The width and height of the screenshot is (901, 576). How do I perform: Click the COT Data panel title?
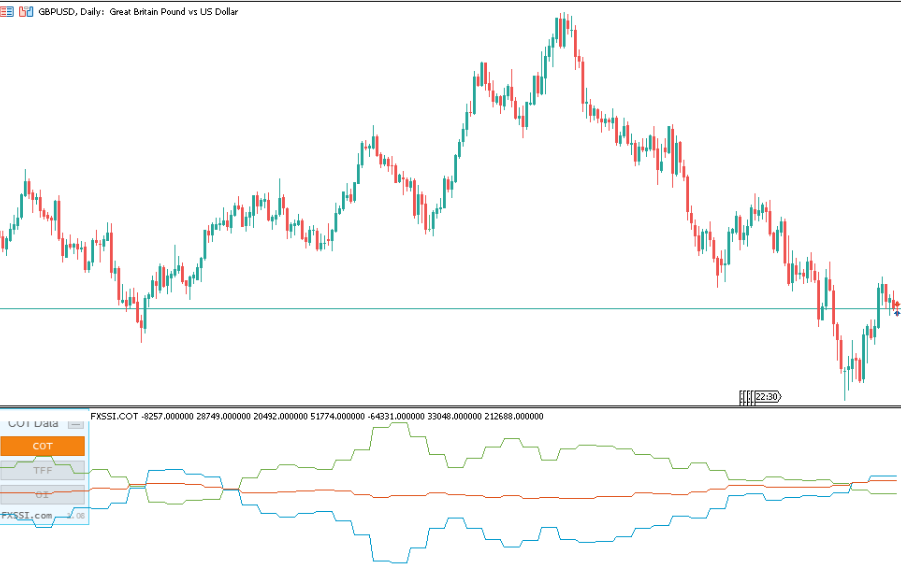(x=33, y=424)
